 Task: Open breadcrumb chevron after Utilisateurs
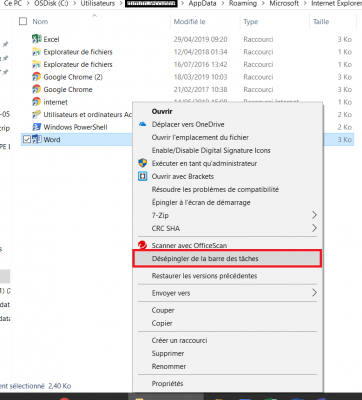coord(120,4)
